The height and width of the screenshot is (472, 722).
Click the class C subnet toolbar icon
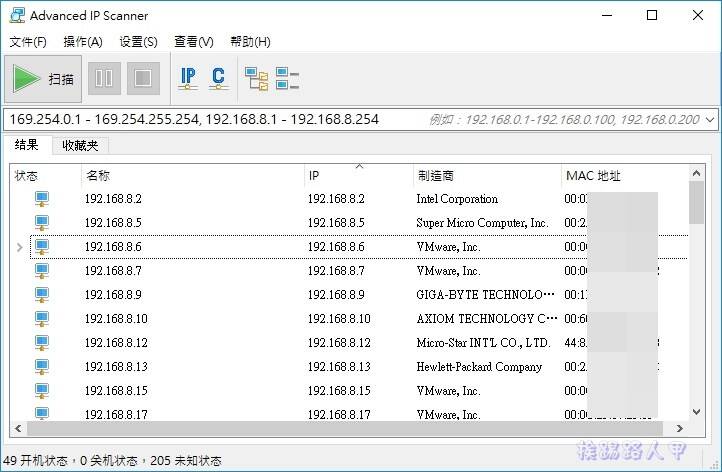tap(218, 78)
